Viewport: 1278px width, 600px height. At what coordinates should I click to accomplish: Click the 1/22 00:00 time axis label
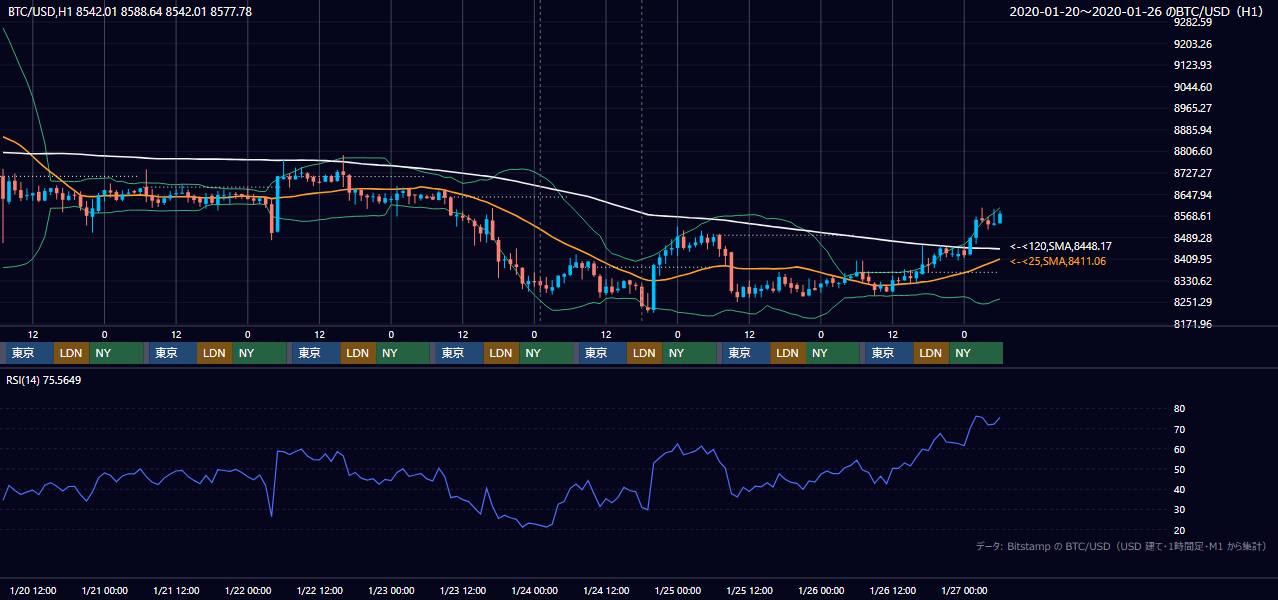click(x=248, y=590)
